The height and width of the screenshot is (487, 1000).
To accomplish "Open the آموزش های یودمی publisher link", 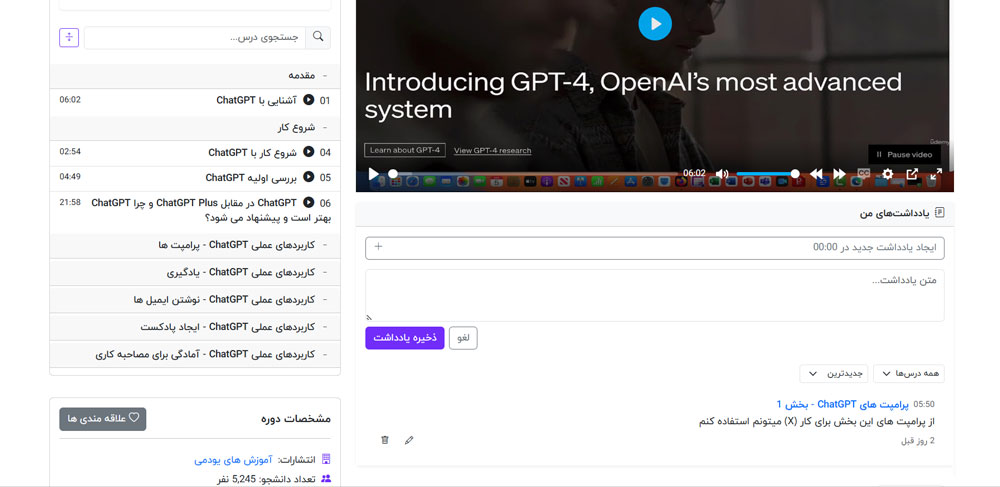I will point(233,460).
